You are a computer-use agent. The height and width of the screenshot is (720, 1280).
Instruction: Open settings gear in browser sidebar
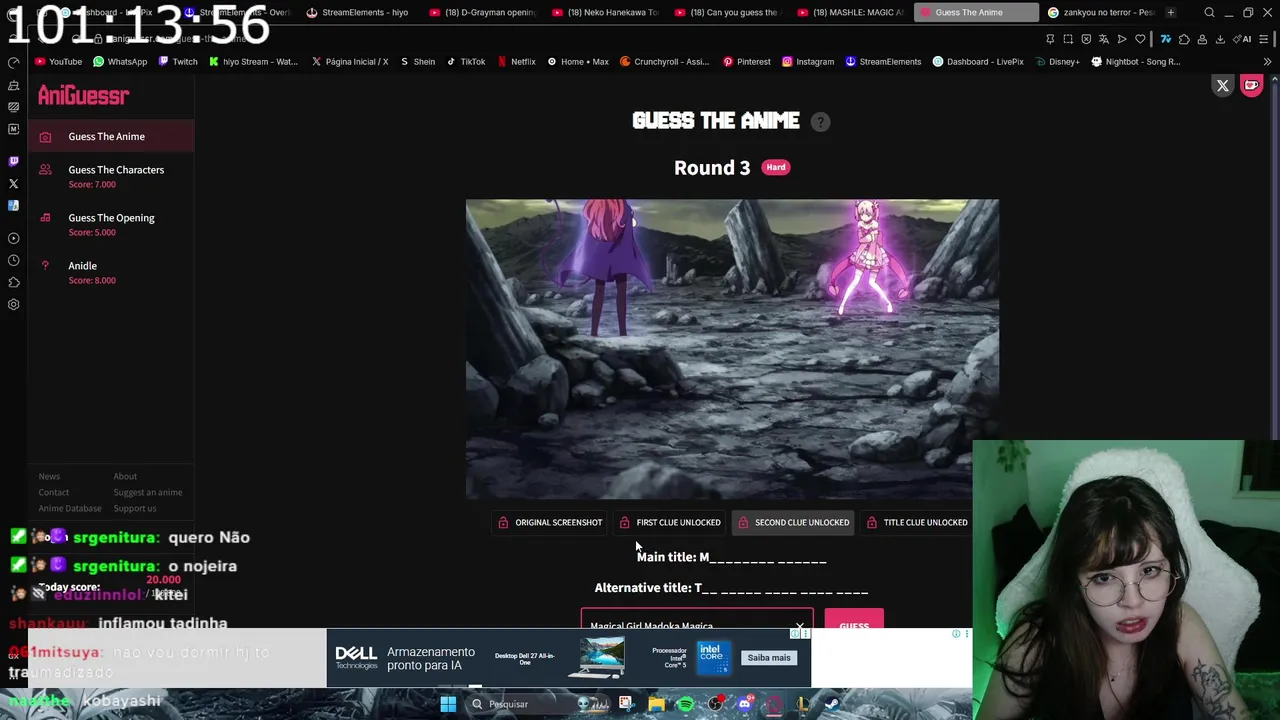13,304
